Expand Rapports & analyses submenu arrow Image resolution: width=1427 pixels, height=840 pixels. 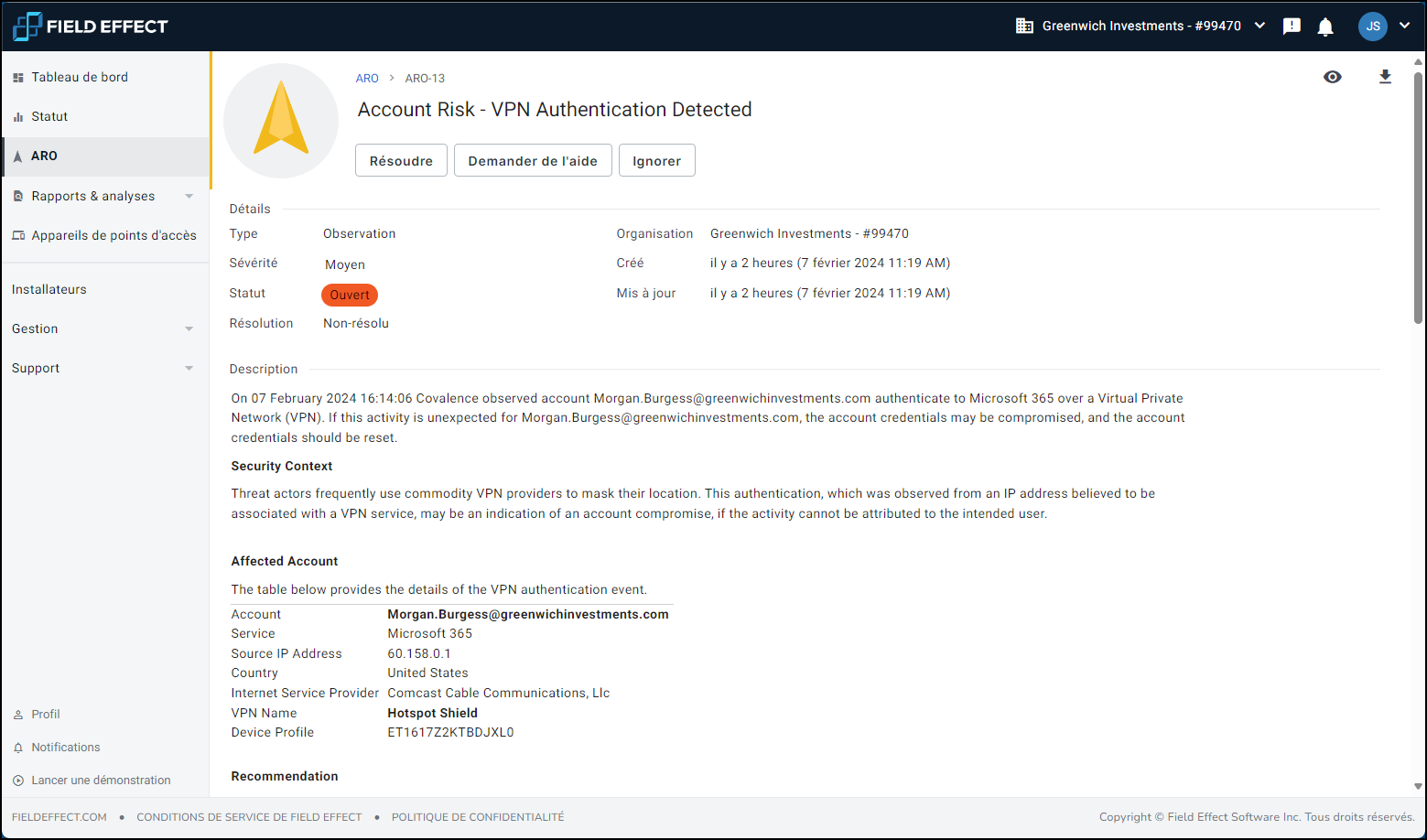(x=189, y=196)
